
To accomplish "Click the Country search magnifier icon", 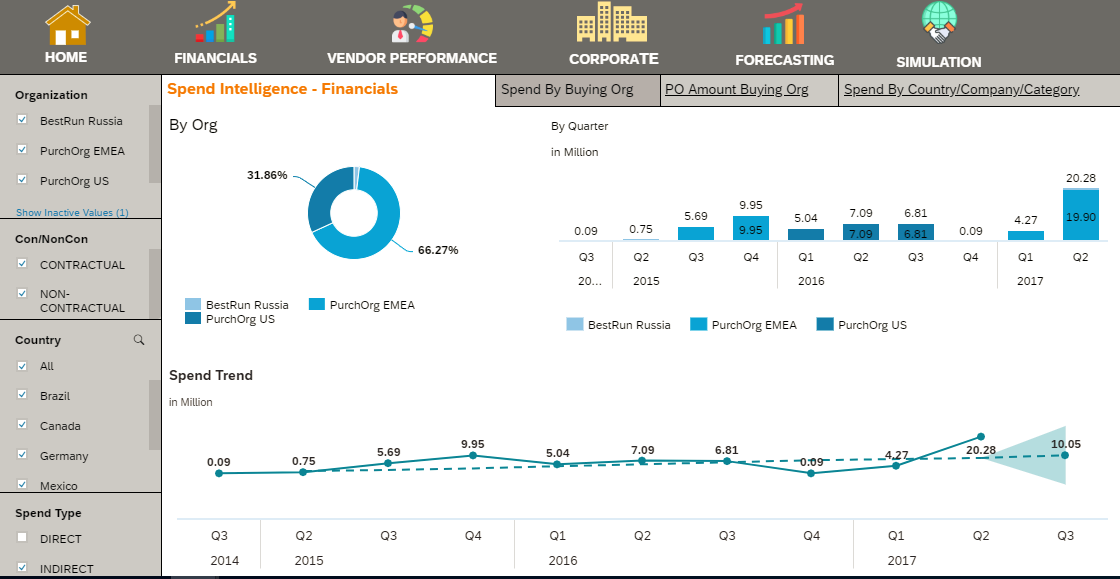I will tap(140, 340).
